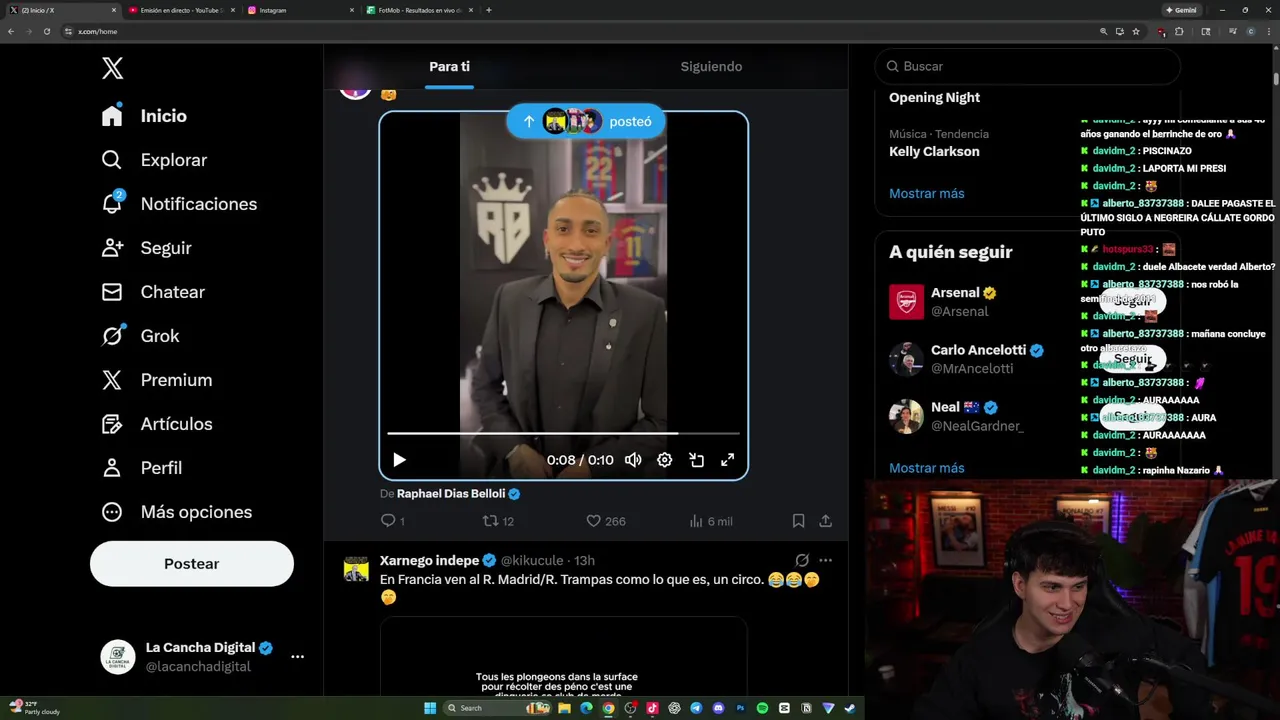Bookmark the video post
The width and height of the screenshot is (1280, 720).
coord(798,521)
